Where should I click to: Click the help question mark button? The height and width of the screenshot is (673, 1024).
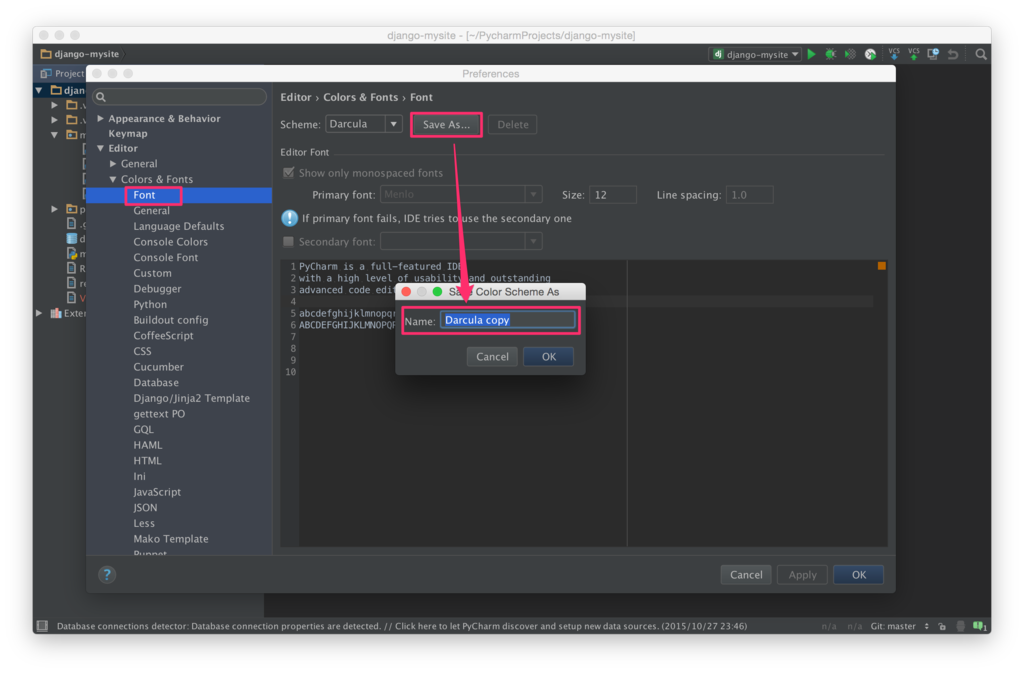[107, 574]
